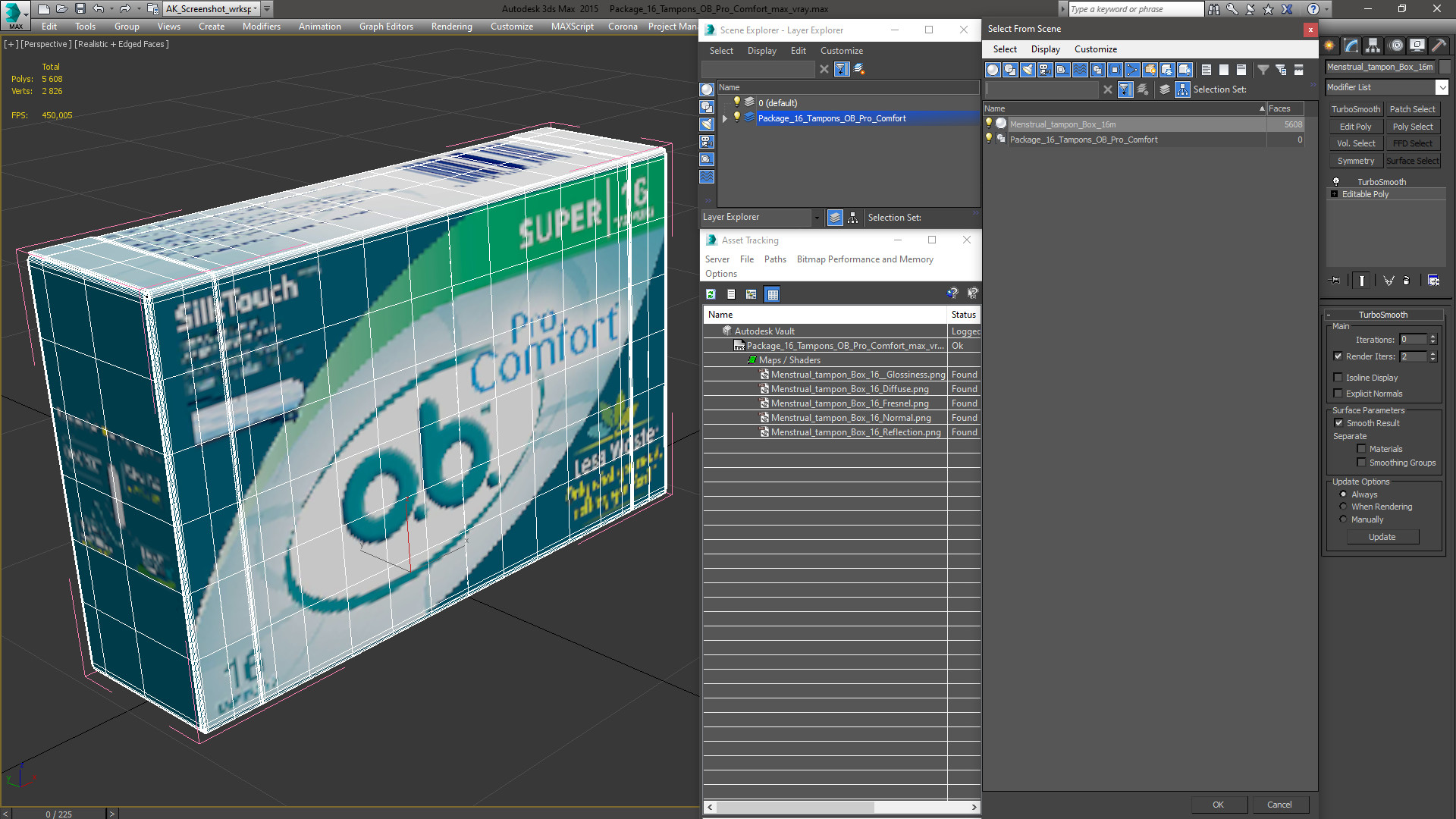Open the Create command panel tab
Viewport: 1456px width, 819px height.
[x=1330, y=45]
